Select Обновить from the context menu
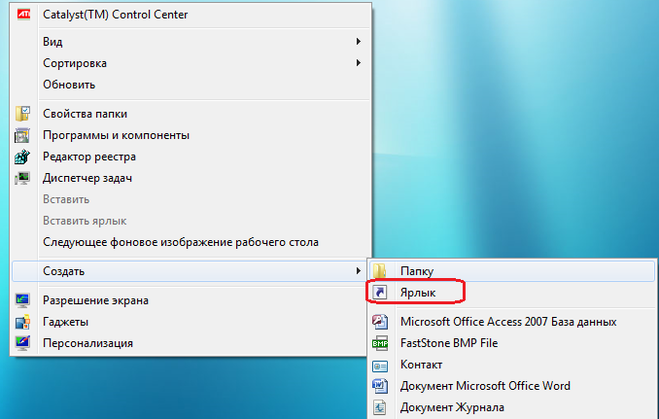659x419 pixels. (x=69, y=85)
